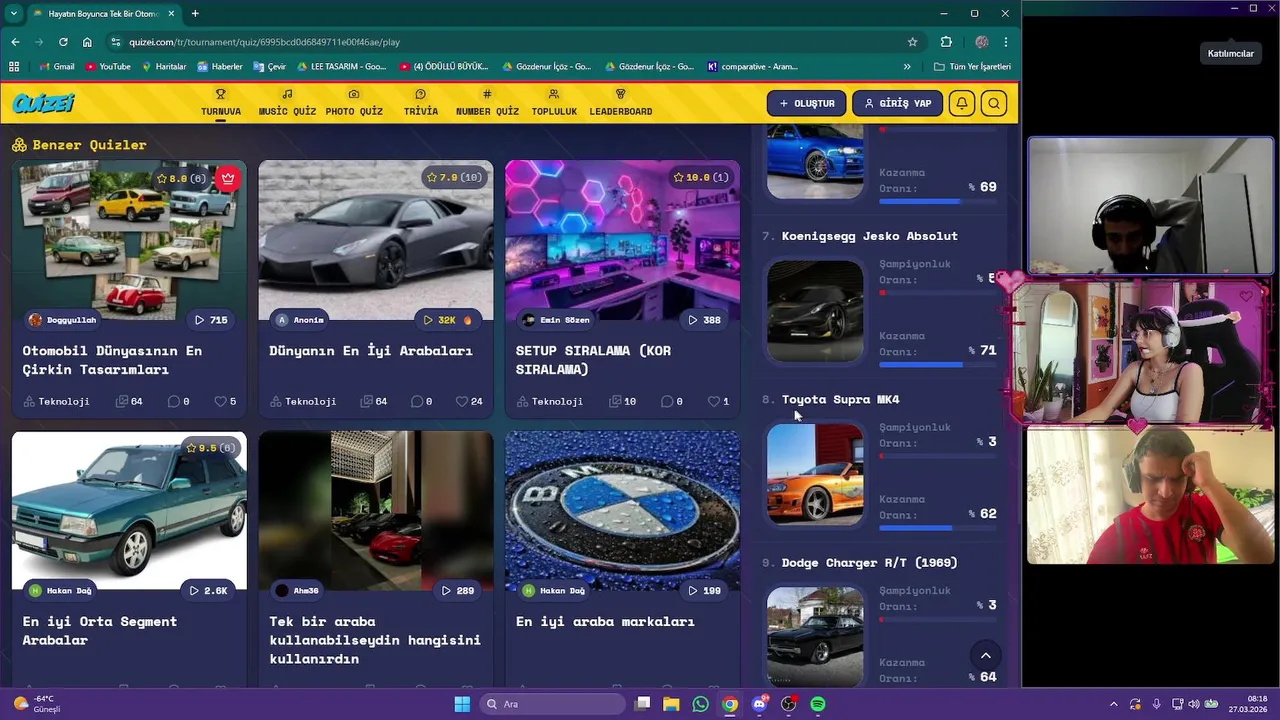Click Teknoloji category on SETUP SIRALAMA card

click(x=550, y=401)
